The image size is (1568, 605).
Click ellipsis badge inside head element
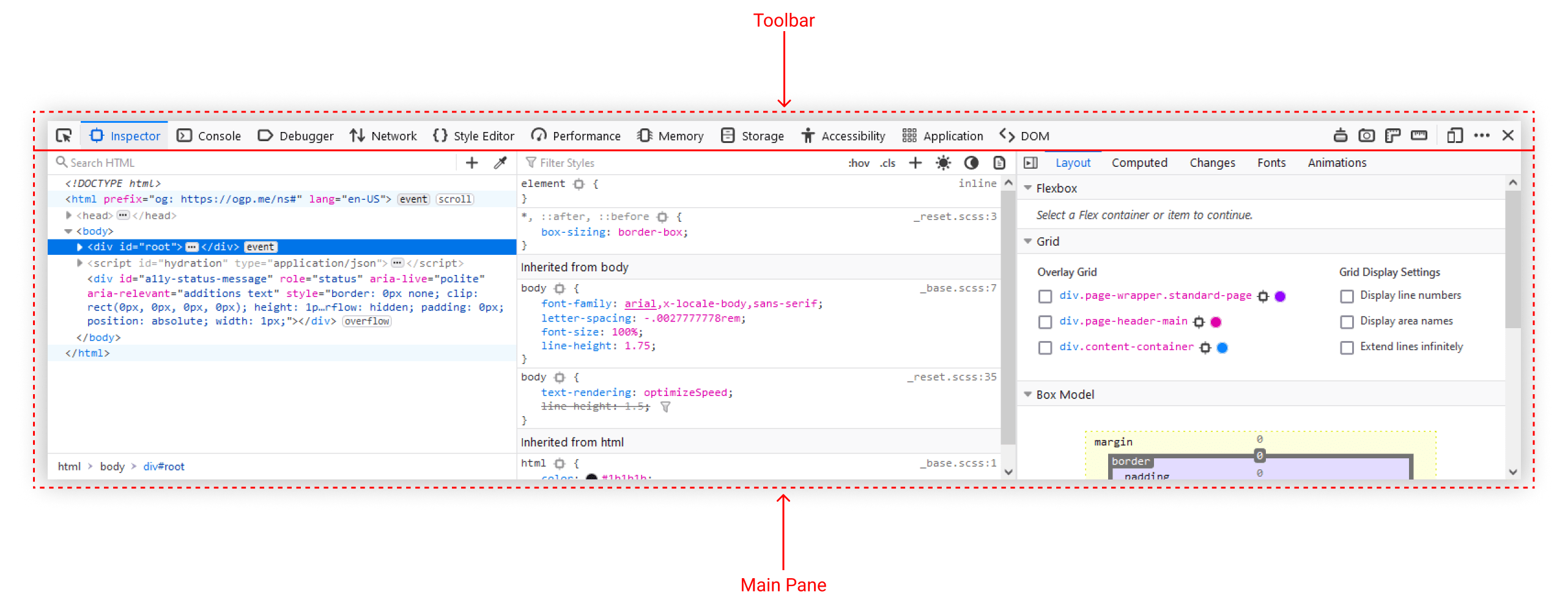[123, 215]
